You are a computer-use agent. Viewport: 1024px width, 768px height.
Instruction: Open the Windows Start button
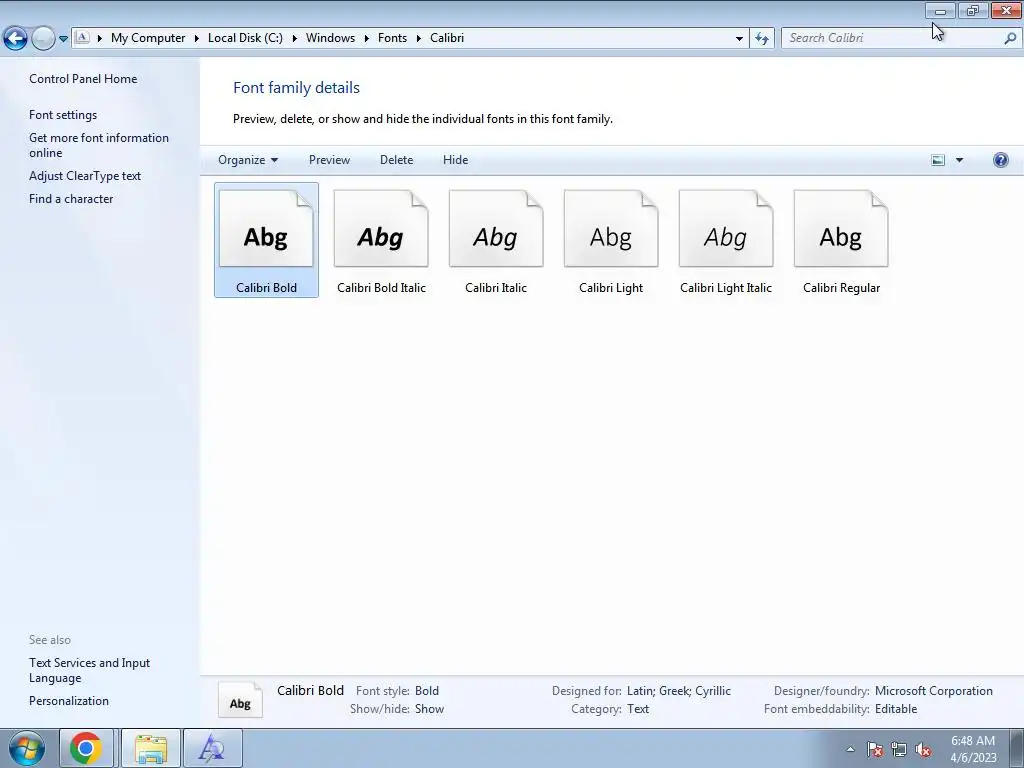26,748
